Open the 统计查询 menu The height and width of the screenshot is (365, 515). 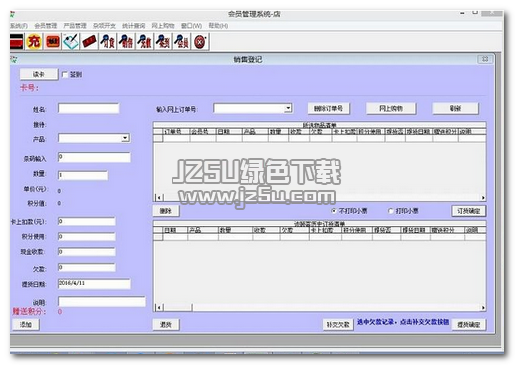pos(133,26)
